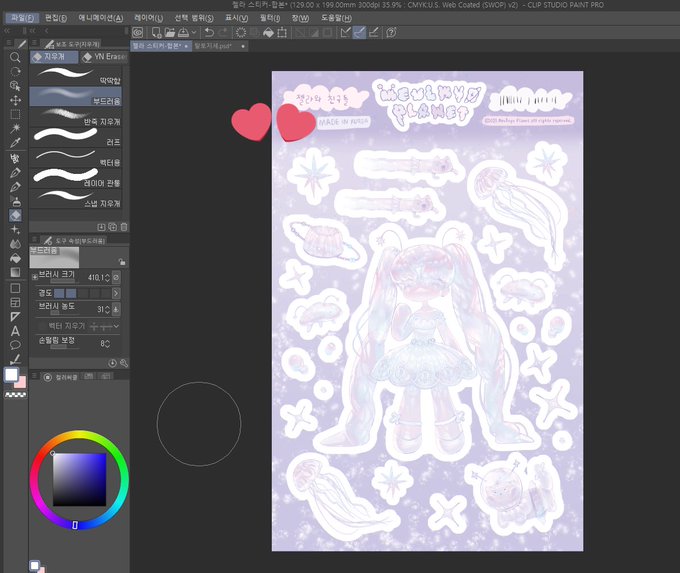Expand brush size options plus icon
Image resolution: width=680 pixels, height=573 pixels.
(35, 277)
